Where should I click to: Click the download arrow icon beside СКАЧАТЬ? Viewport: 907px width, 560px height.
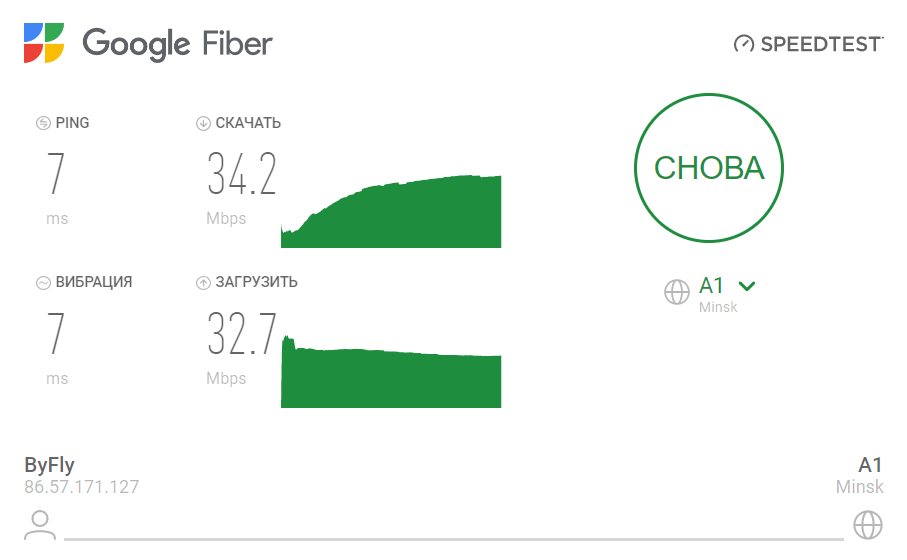point(203,123)
